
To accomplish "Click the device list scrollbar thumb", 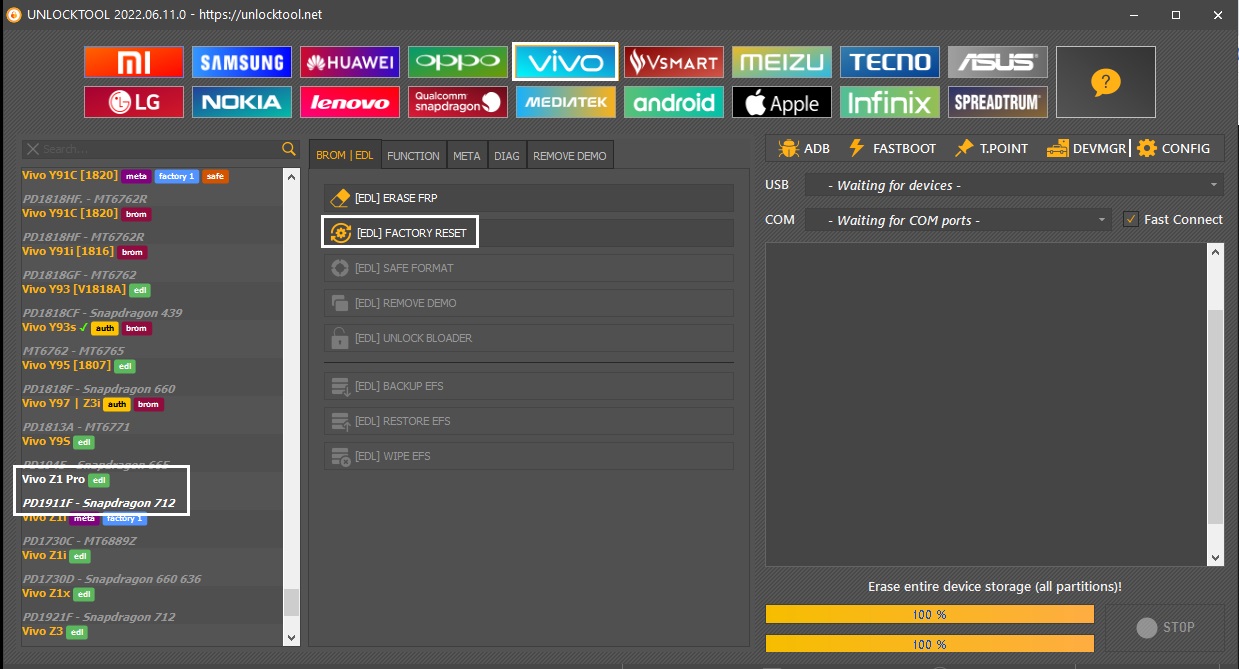I will tap(291, 601).
